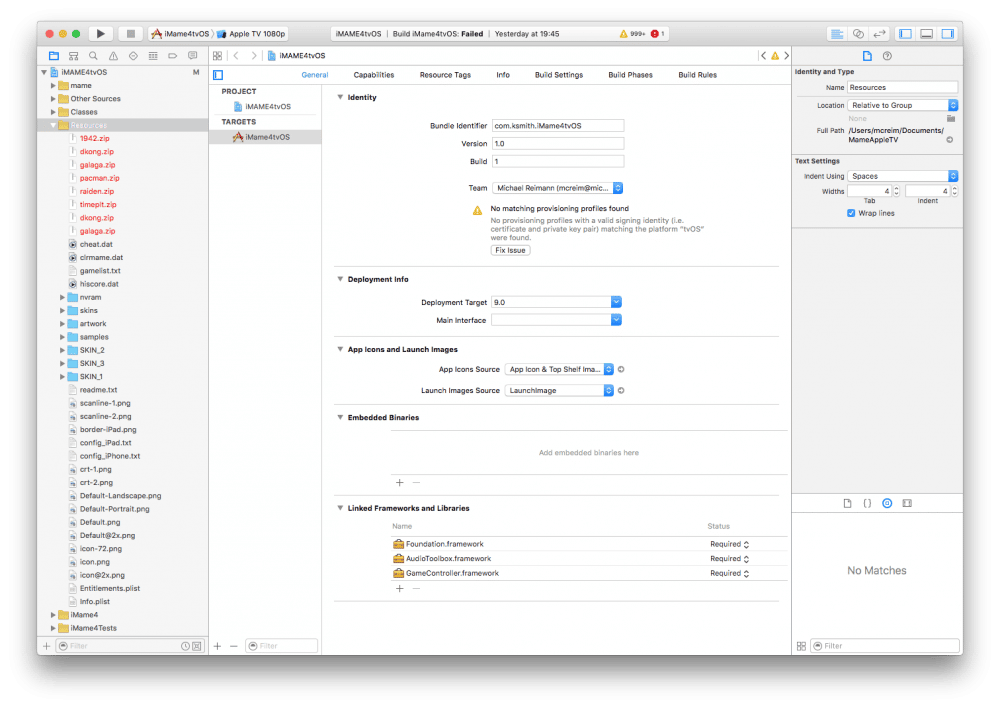
Task: Switch to the Build Phases tab
Action: [x=630, y=75]
